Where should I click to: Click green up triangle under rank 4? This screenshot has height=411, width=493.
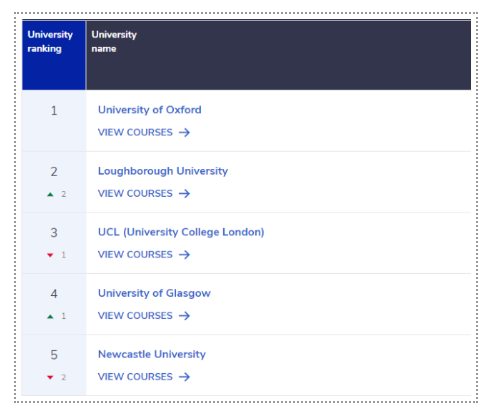(x=50, y=316)
